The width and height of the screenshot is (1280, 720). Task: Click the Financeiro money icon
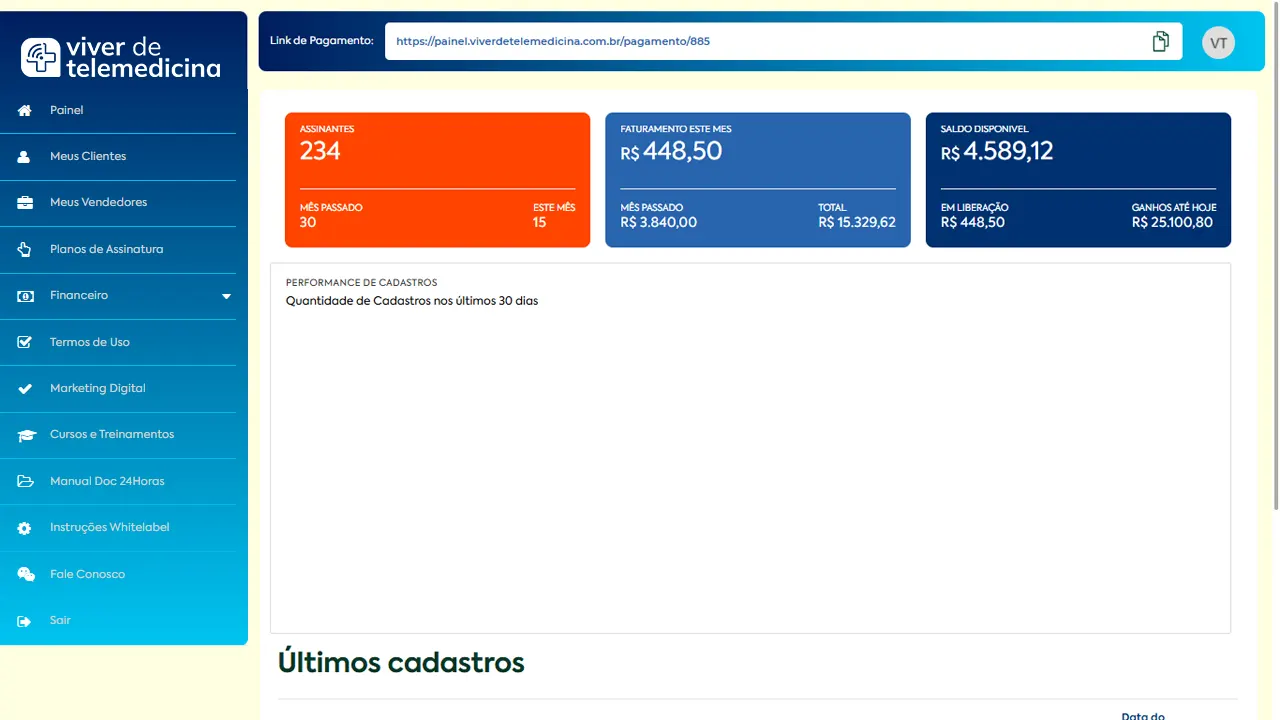pyautogui.click(x=23, y=295)
